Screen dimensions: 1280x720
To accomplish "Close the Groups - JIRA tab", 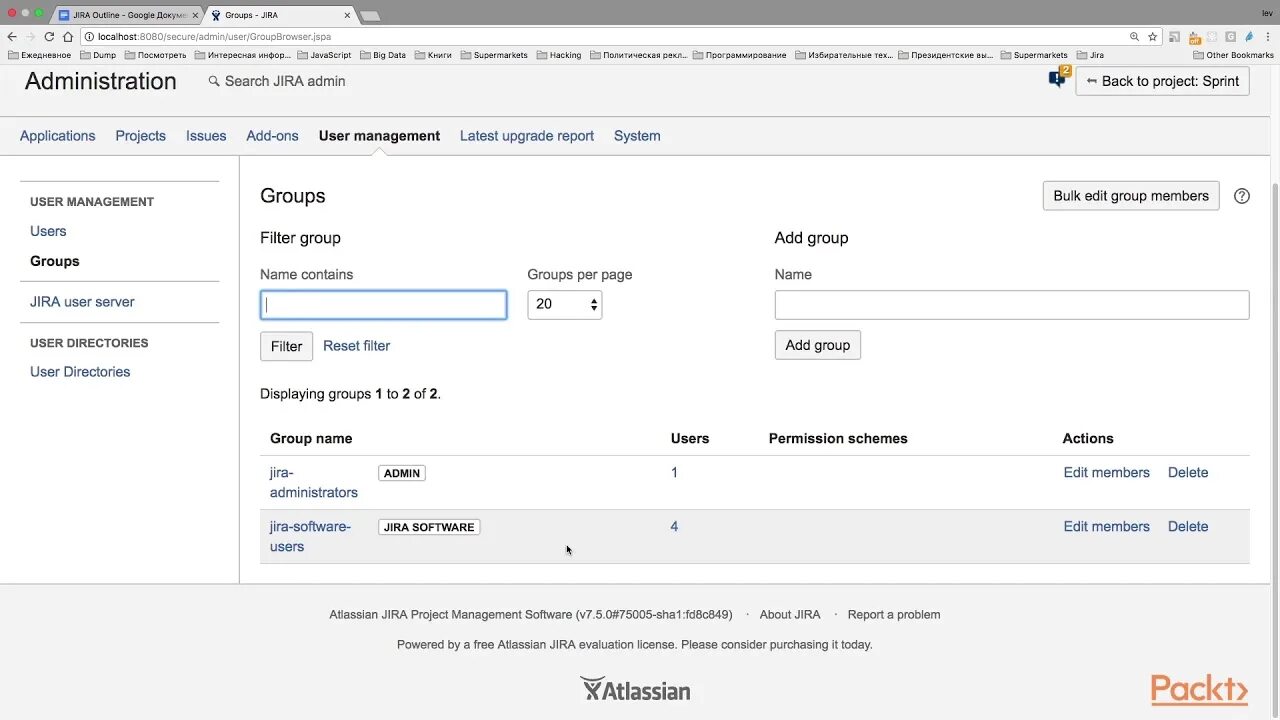I will [345, 15].
